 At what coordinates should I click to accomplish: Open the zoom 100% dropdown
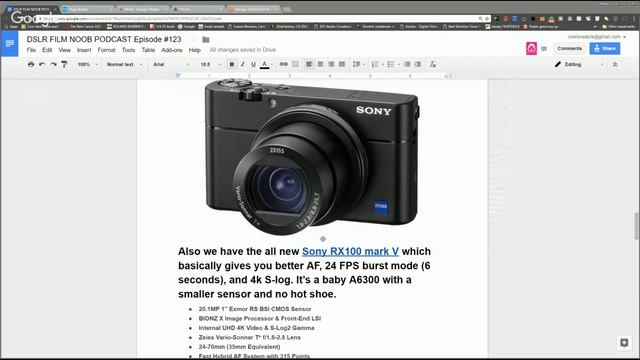88,64
